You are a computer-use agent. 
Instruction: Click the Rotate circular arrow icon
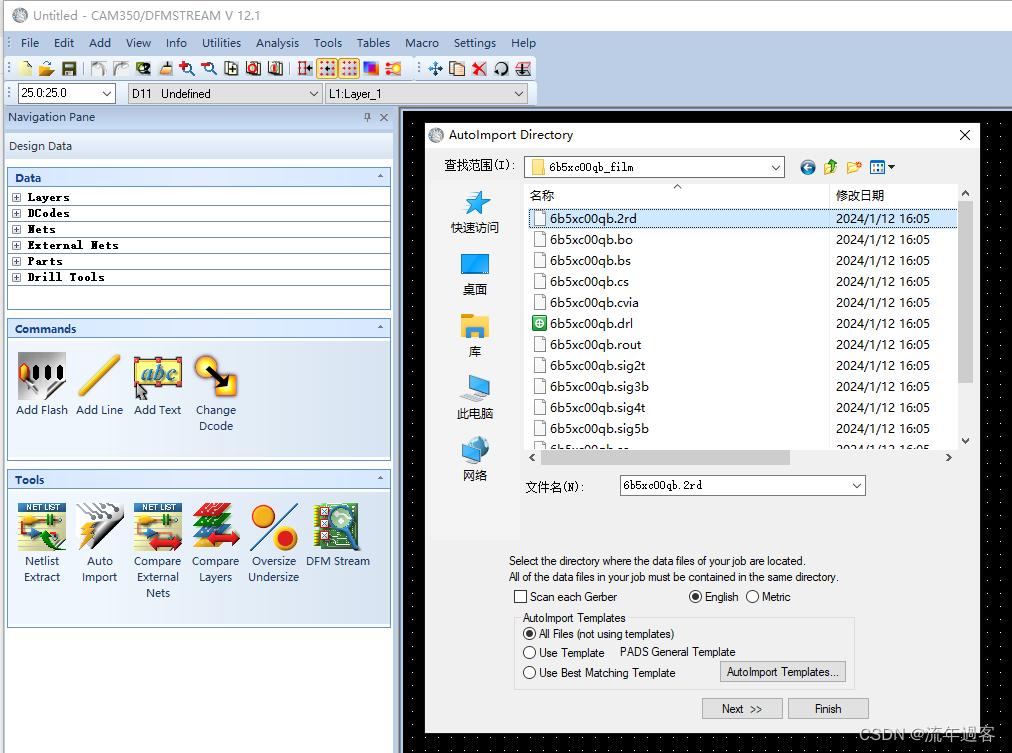point(501,68)
